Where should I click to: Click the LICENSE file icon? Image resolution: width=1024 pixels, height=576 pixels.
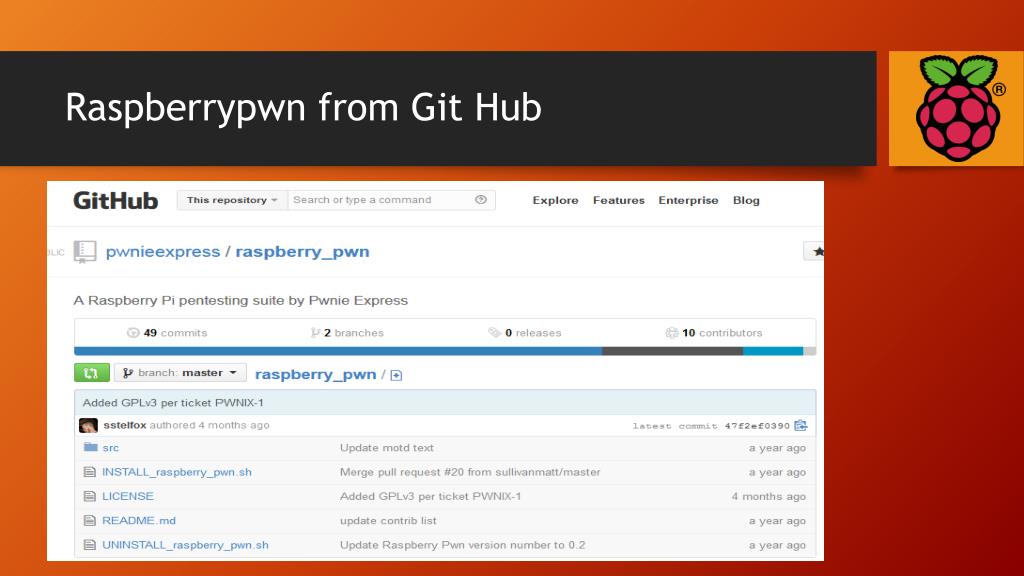[89, 496]
